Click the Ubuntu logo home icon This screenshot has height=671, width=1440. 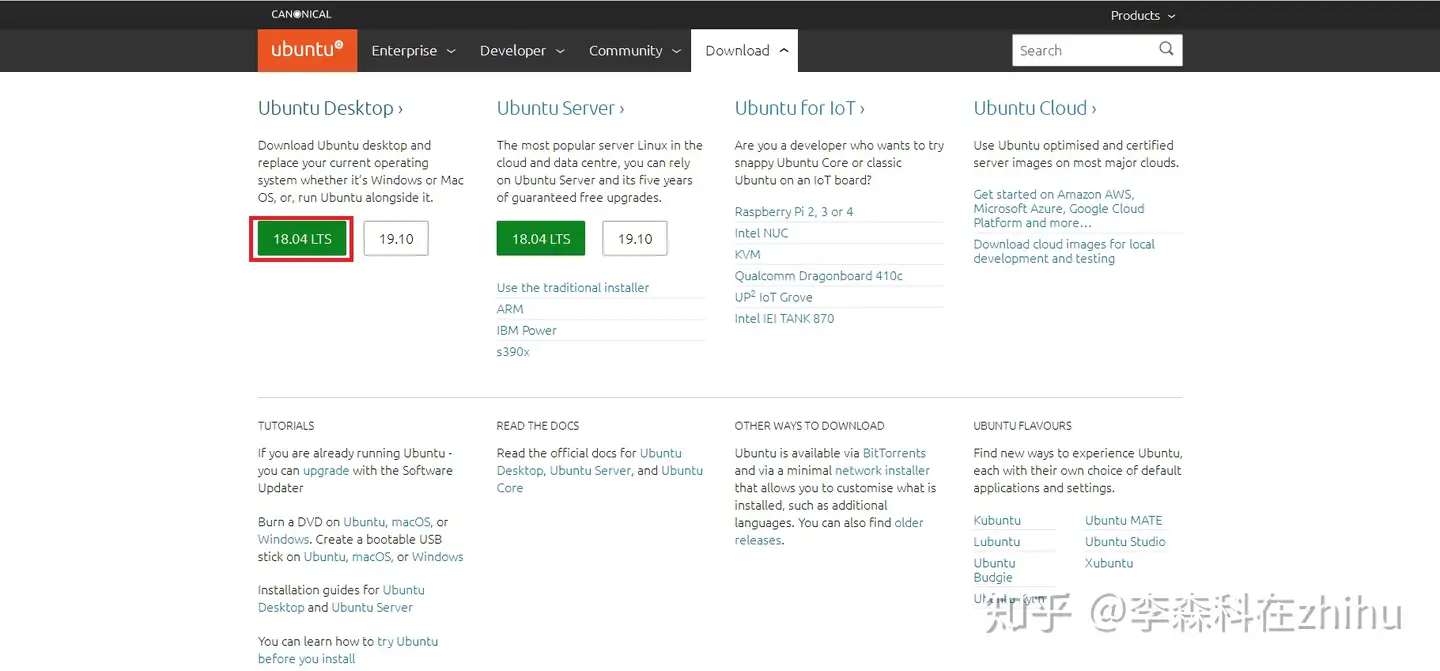tap(307, 50)
